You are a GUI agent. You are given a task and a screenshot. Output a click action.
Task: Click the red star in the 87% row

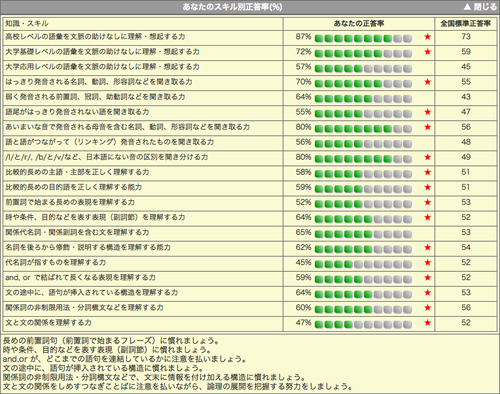tap(428, 37)
